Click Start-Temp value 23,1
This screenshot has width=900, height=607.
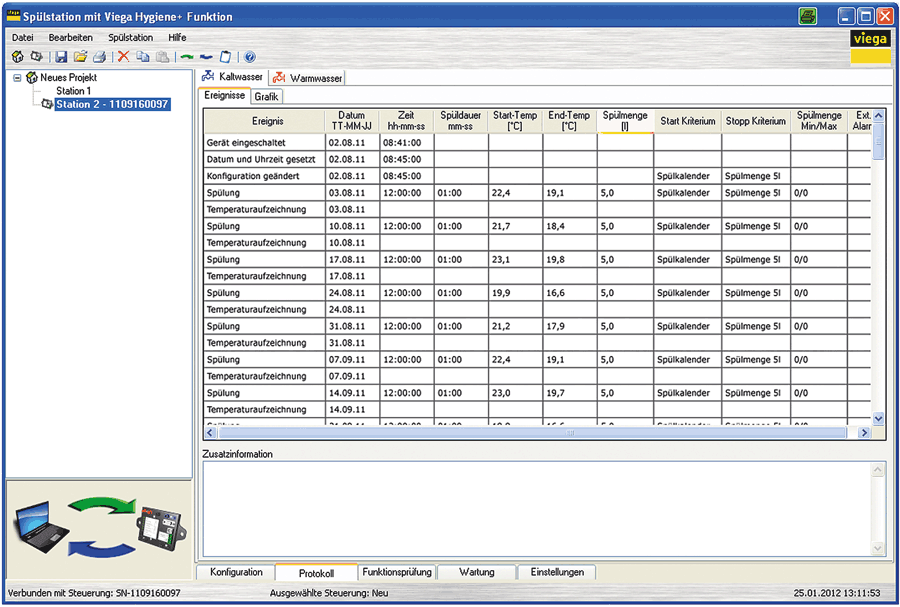pos(501,259)
